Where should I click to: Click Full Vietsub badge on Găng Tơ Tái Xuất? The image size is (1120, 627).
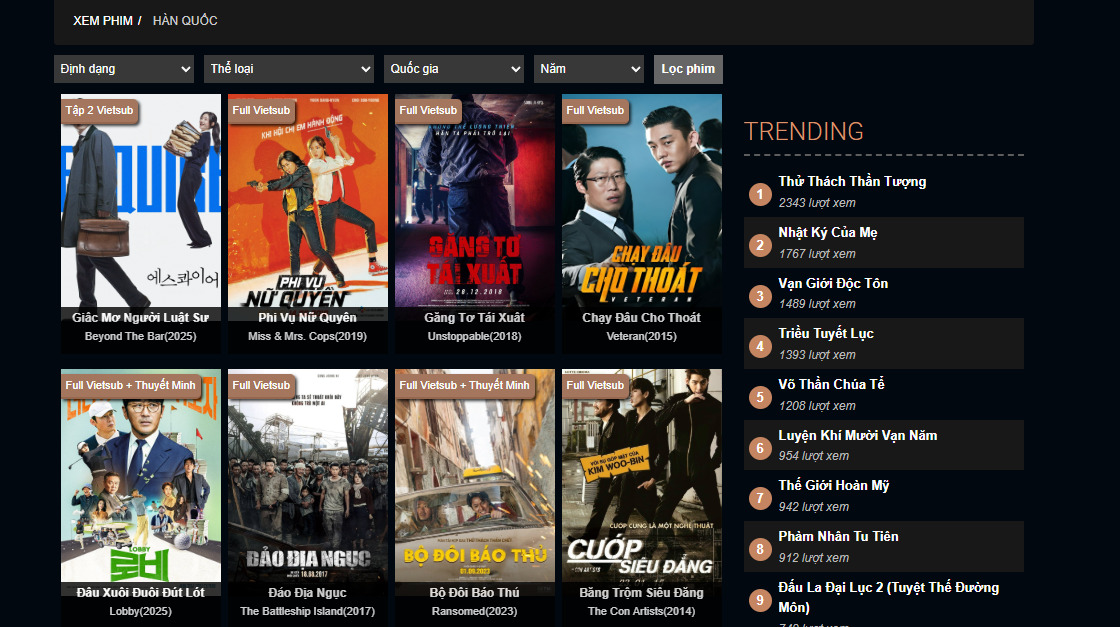pos(429,111)
